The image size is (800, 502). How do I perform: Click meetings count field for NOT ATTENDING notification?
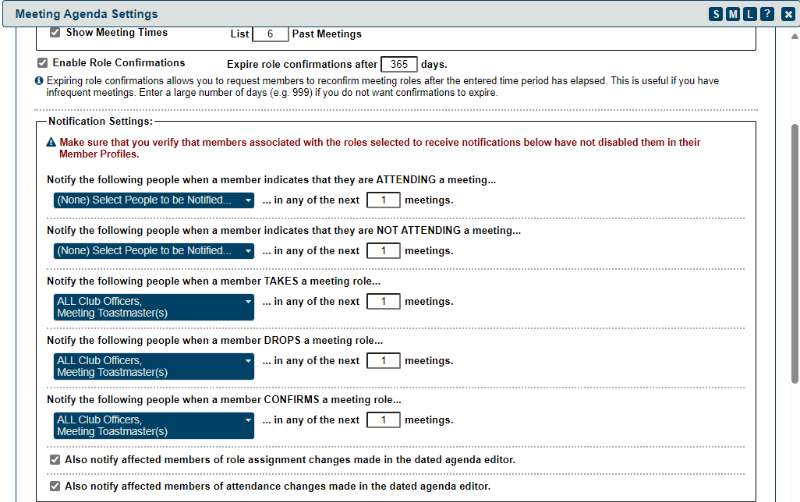383,250
